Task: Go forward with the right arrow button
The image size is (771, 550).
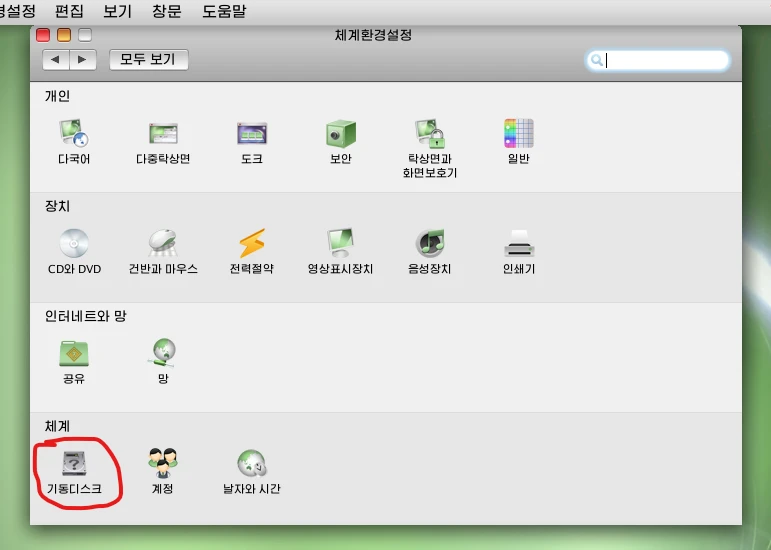Action: pos(83,59)
